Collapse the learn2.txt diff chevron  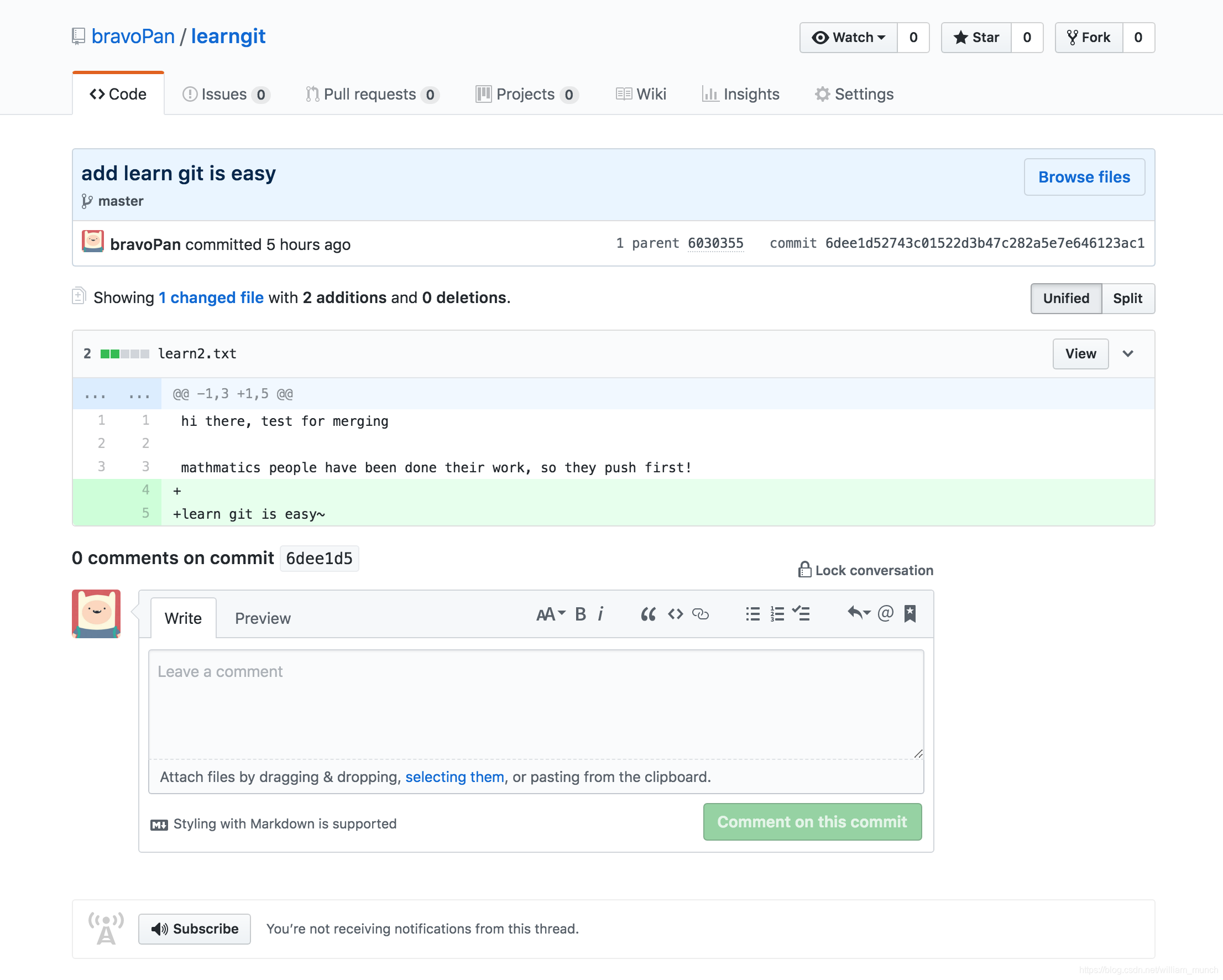(x=1128, y=353)
